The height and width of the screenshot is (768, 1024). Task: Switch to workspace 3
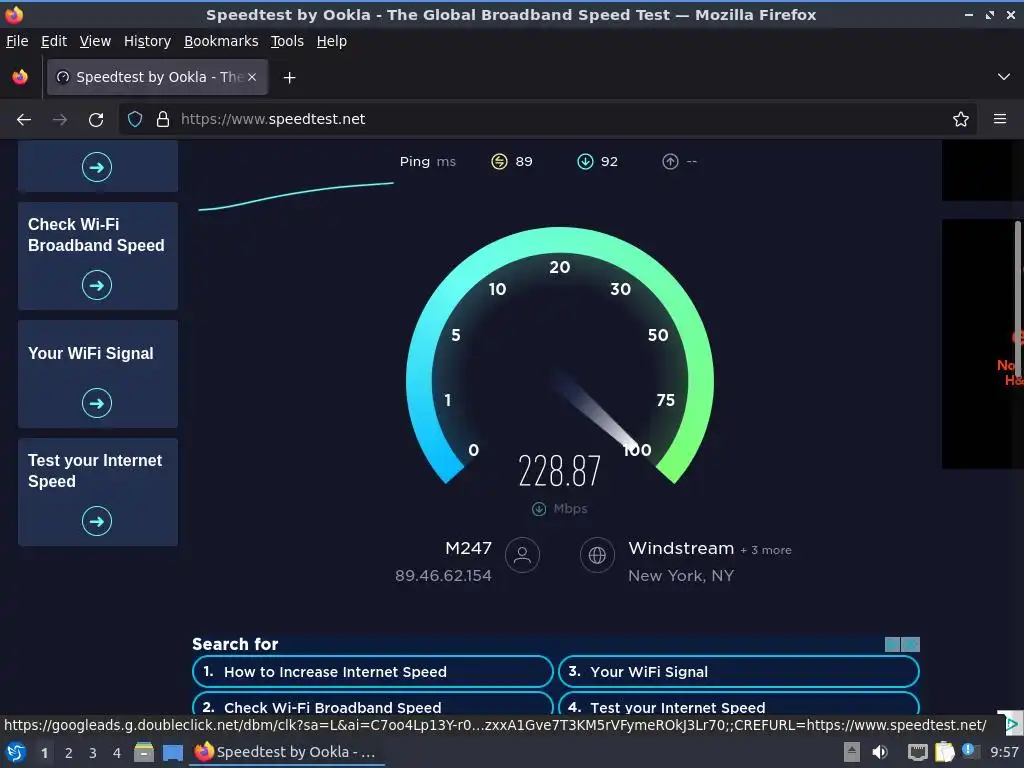[93, 753]
